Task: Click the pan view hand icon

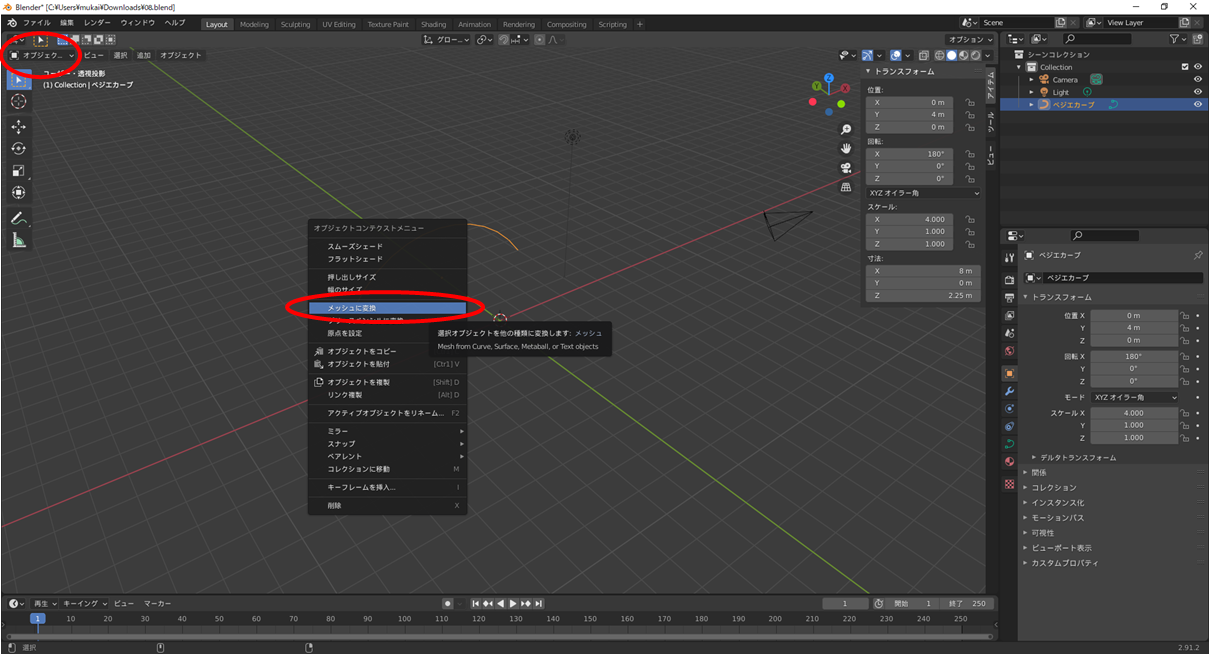Action: point(846,148)
